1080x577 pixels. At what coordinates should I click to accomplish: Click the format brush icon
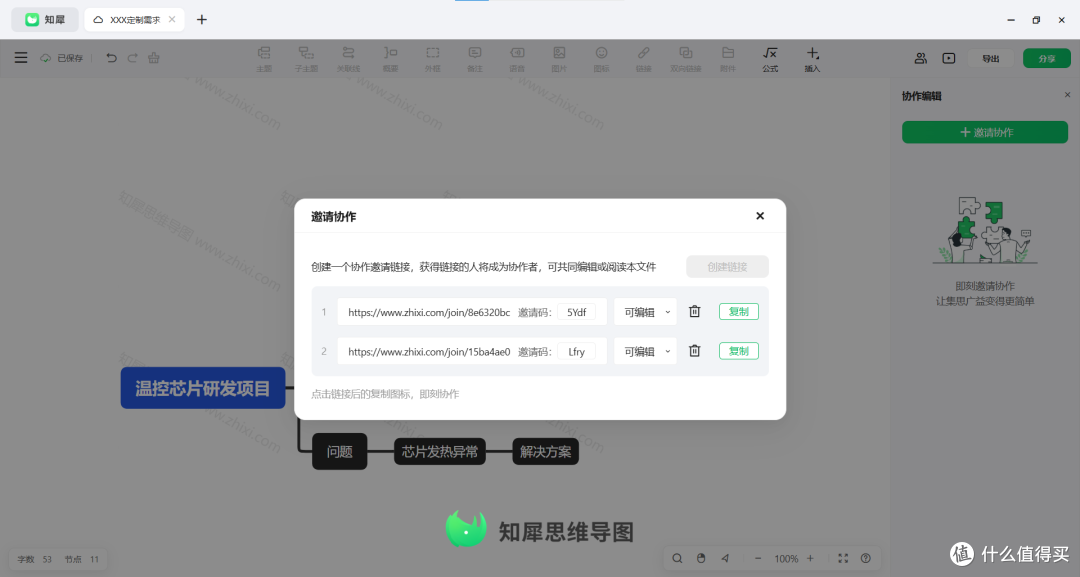tap(154, 58)
